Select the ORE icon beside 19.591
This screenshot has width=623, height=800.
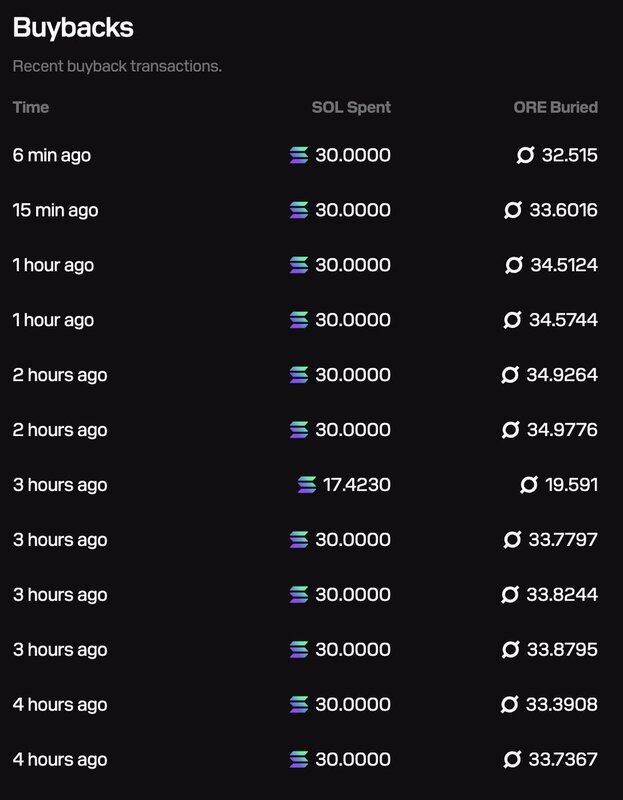point(529,485)
